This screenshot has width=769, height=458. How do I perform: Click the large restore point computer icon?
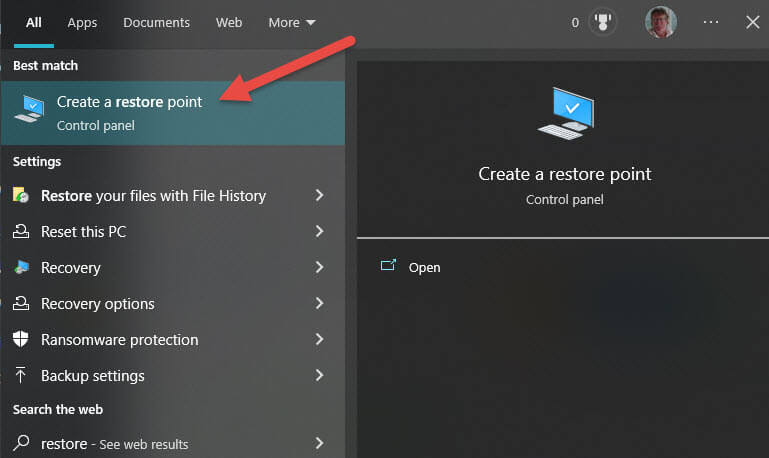coord(565,114)
